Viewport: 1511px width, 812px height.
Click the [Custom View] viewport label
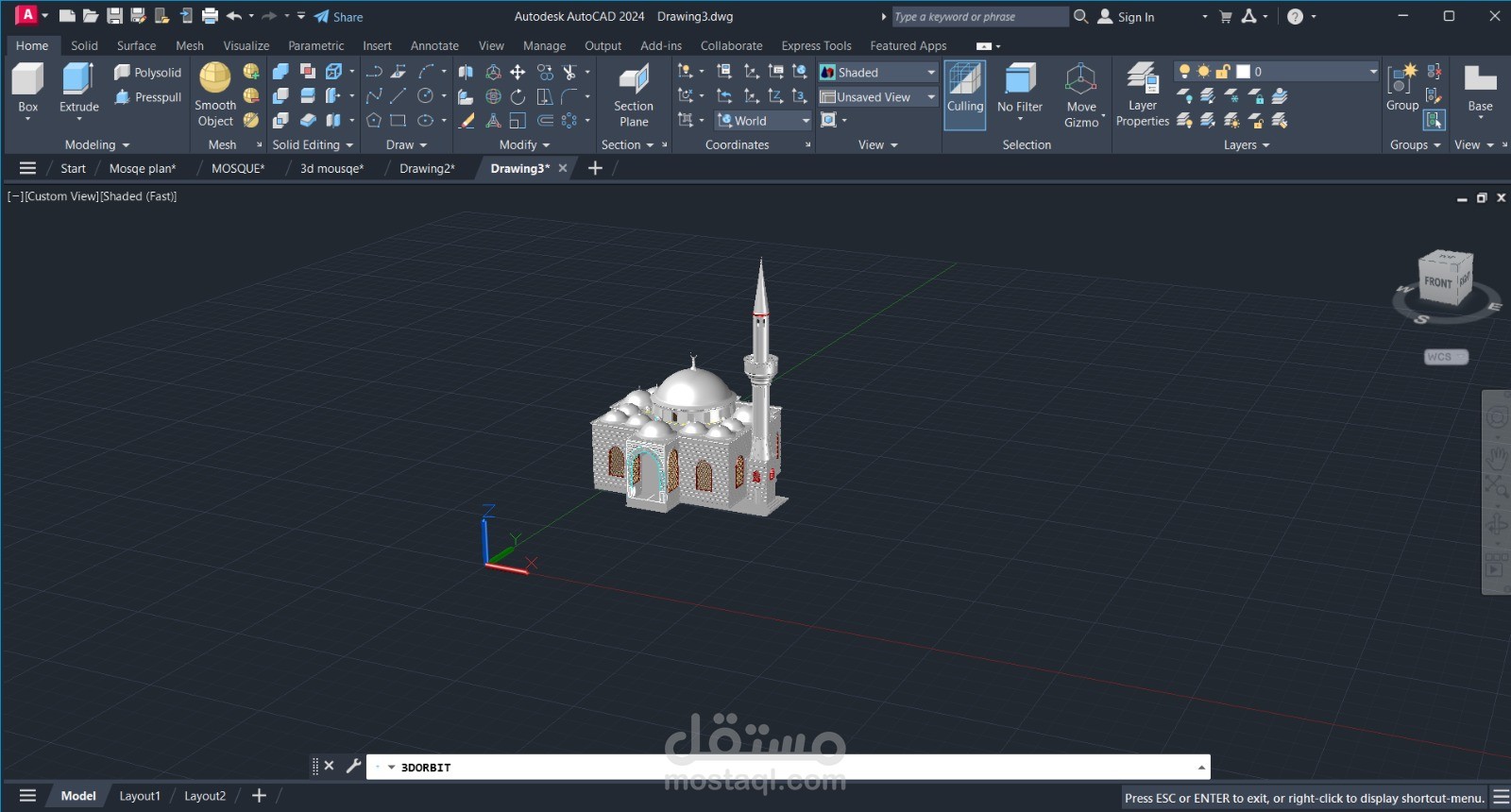click(x=61, y=196)
